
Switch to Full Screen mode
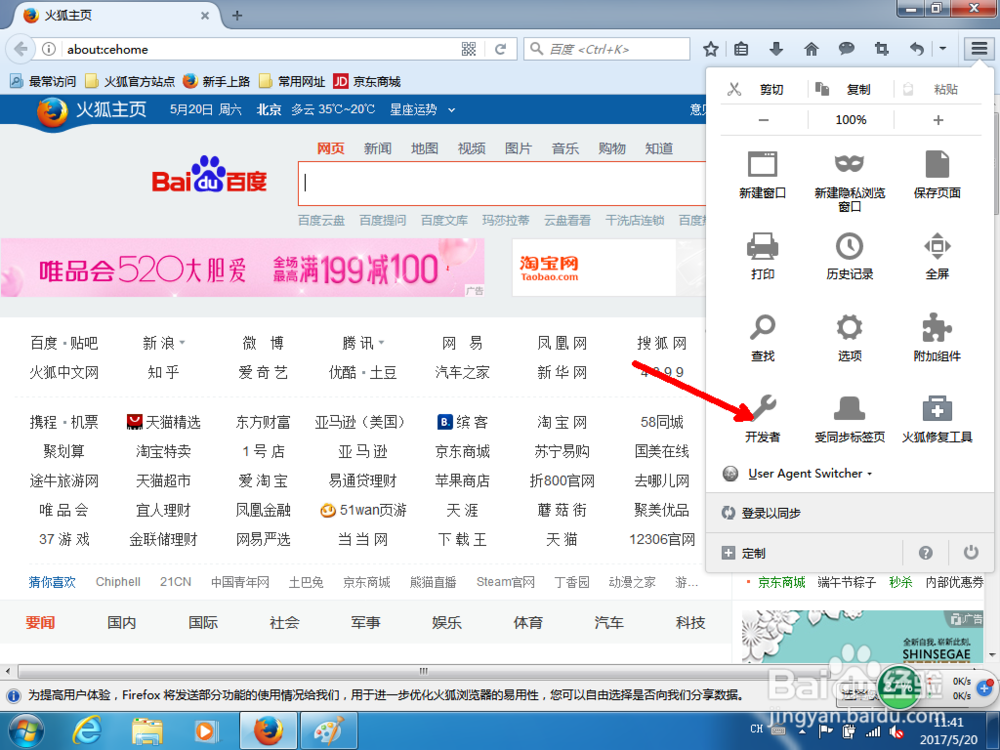point(937,246)
